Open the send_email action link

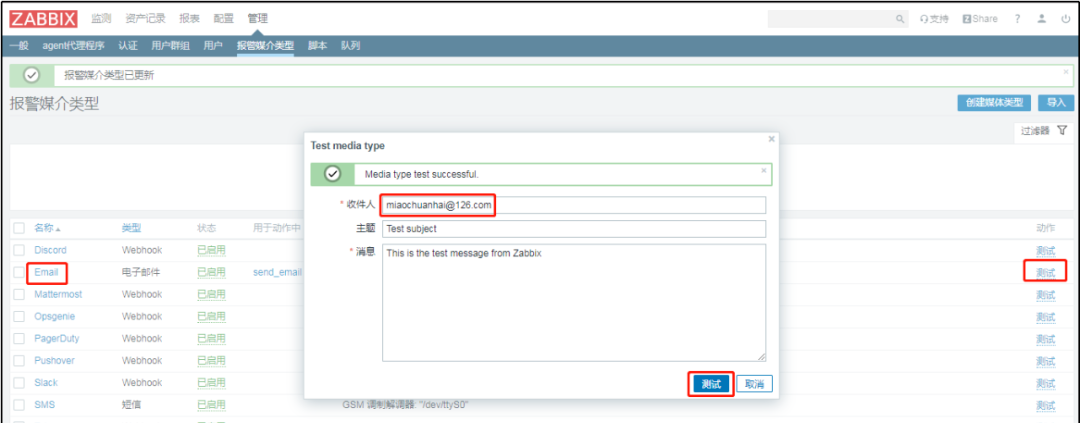click(278, 272)
